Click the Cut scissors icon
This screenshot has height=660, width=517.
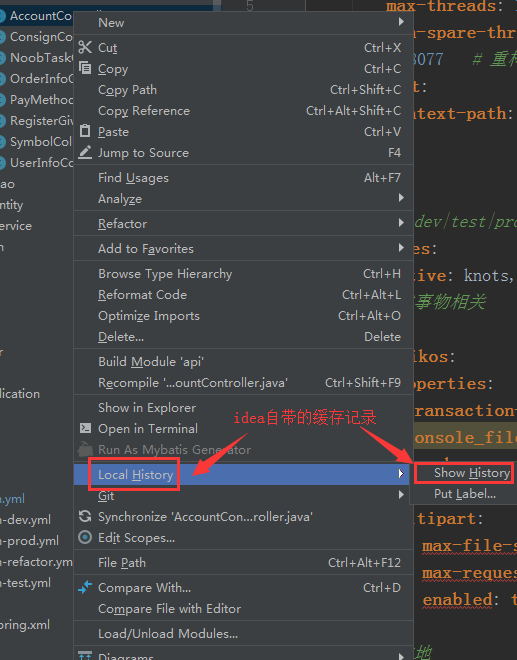pyautogui.click(x=85, y=47)
